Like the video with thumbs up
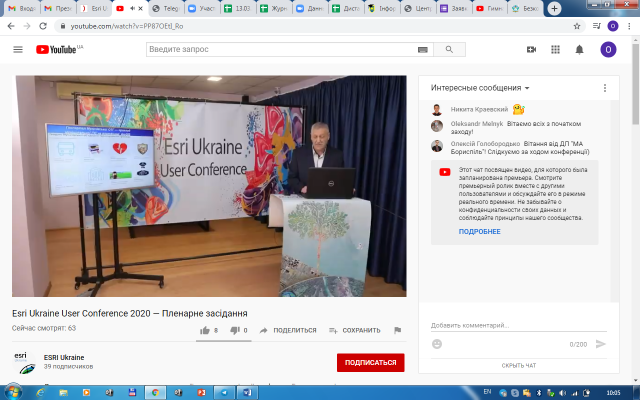The width and height of the screenshot is (640, 400). [x=204, y=330]
